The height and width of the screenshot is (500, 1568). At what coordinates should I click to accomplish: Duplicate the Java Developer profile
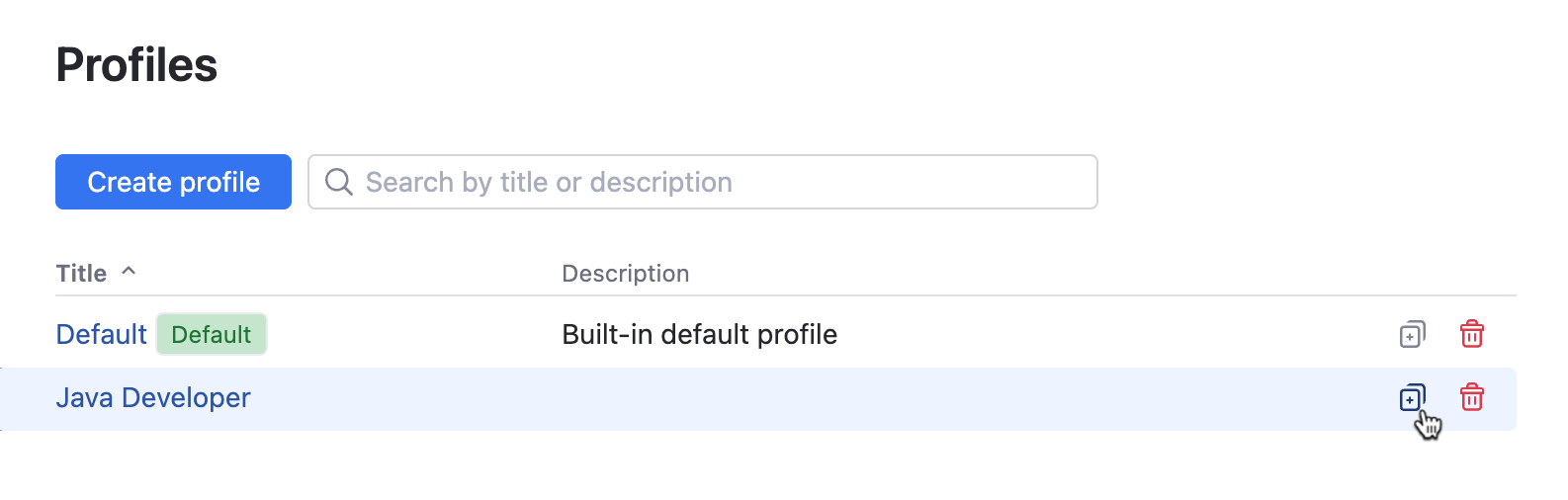pyautogui.click(x=1412, y=398)
